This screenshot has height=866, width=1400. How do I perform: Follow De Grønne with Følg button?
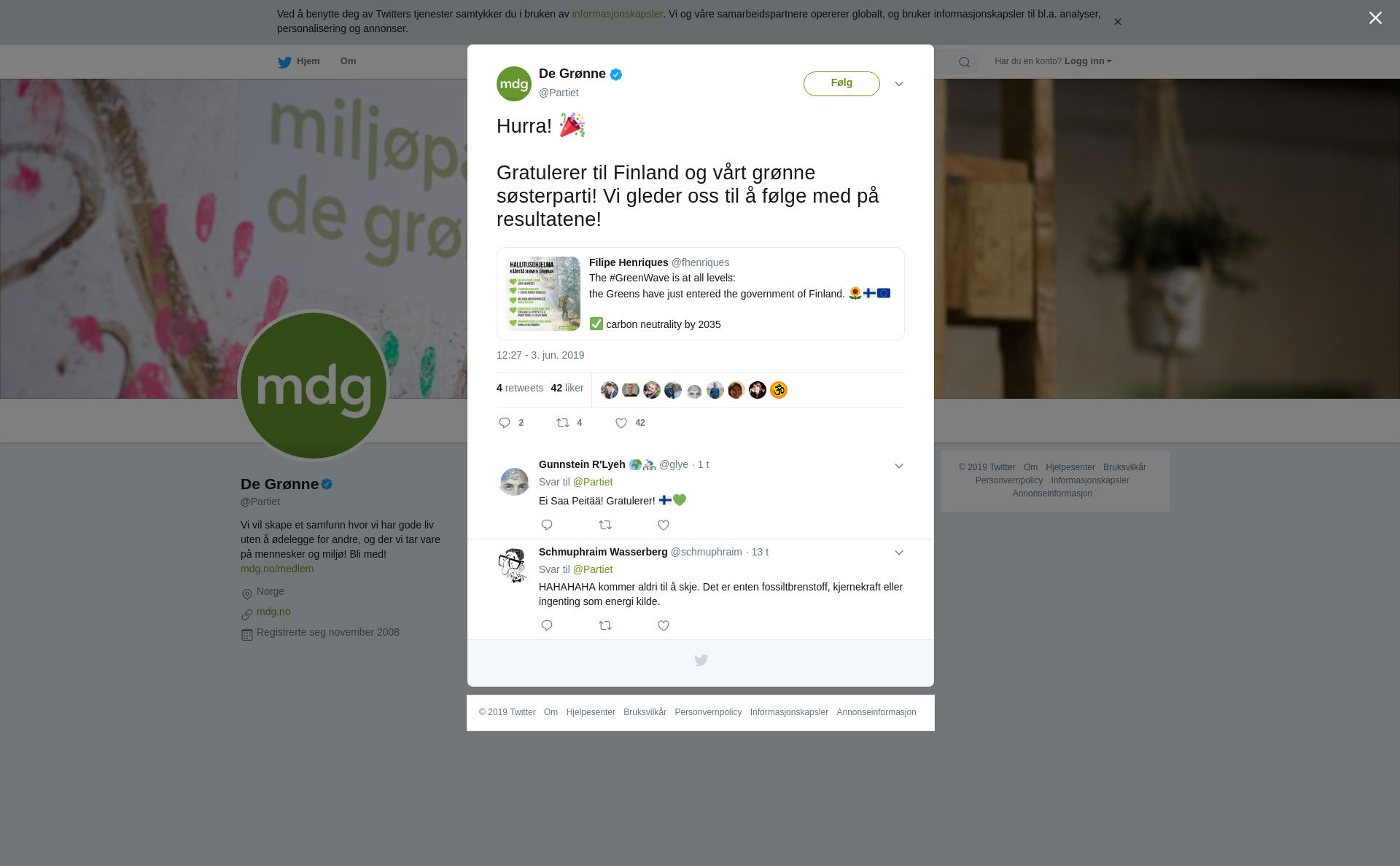(x=841, y=84)
